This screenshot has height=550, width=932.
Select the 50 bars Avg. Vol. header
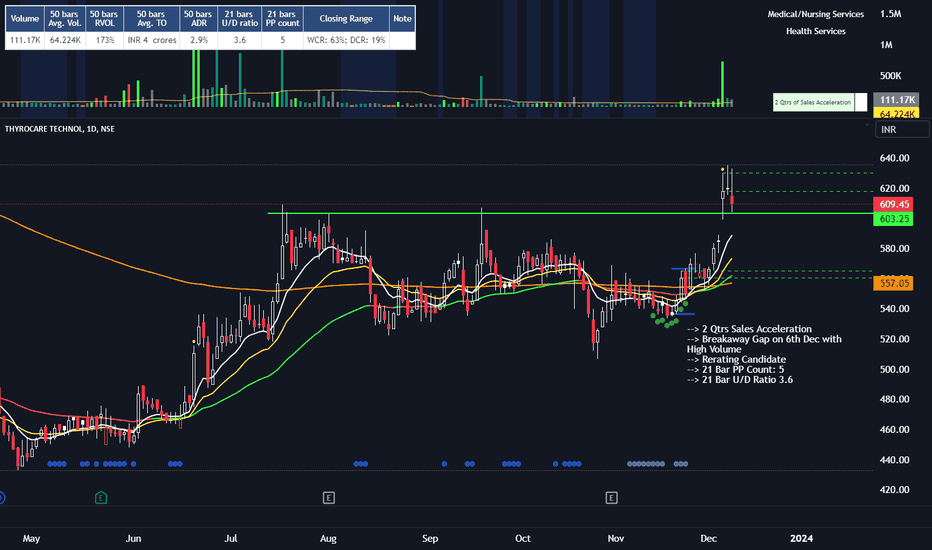tap(65, 18)
